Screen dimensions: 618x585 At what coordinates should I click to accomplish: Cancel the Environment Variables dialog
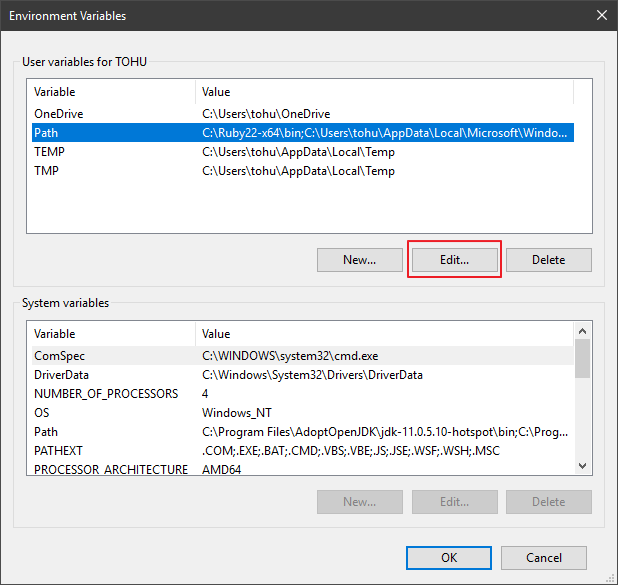(x=543, y=557)
